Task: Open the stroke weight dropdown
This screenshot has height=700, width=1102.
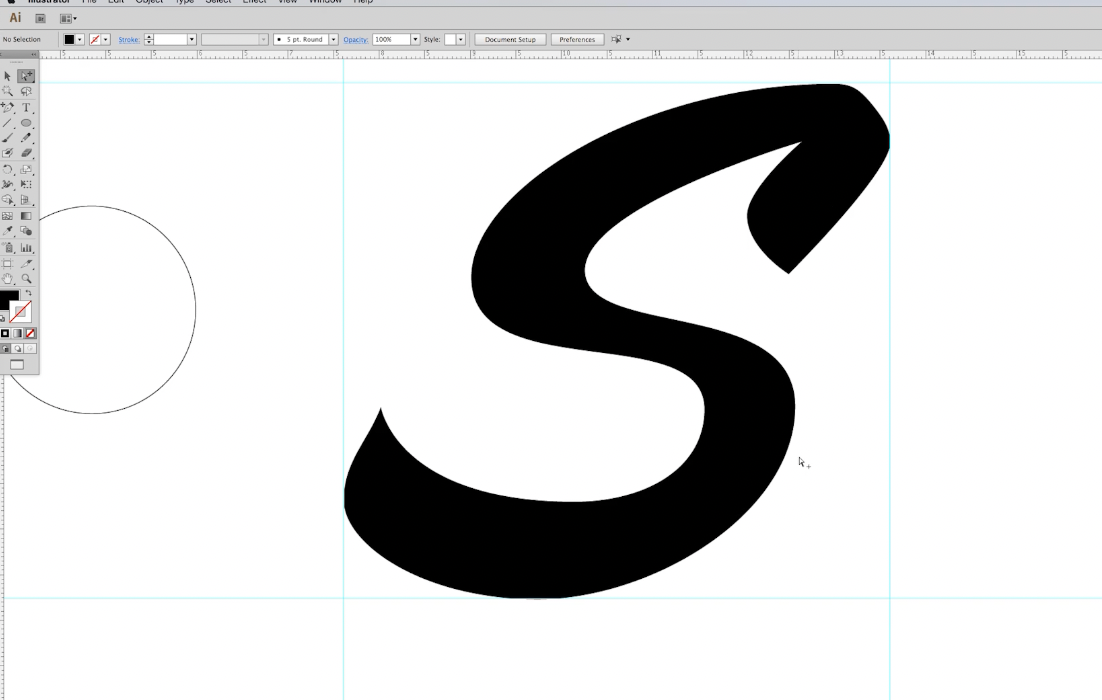Action: click(x=191, y=40)
